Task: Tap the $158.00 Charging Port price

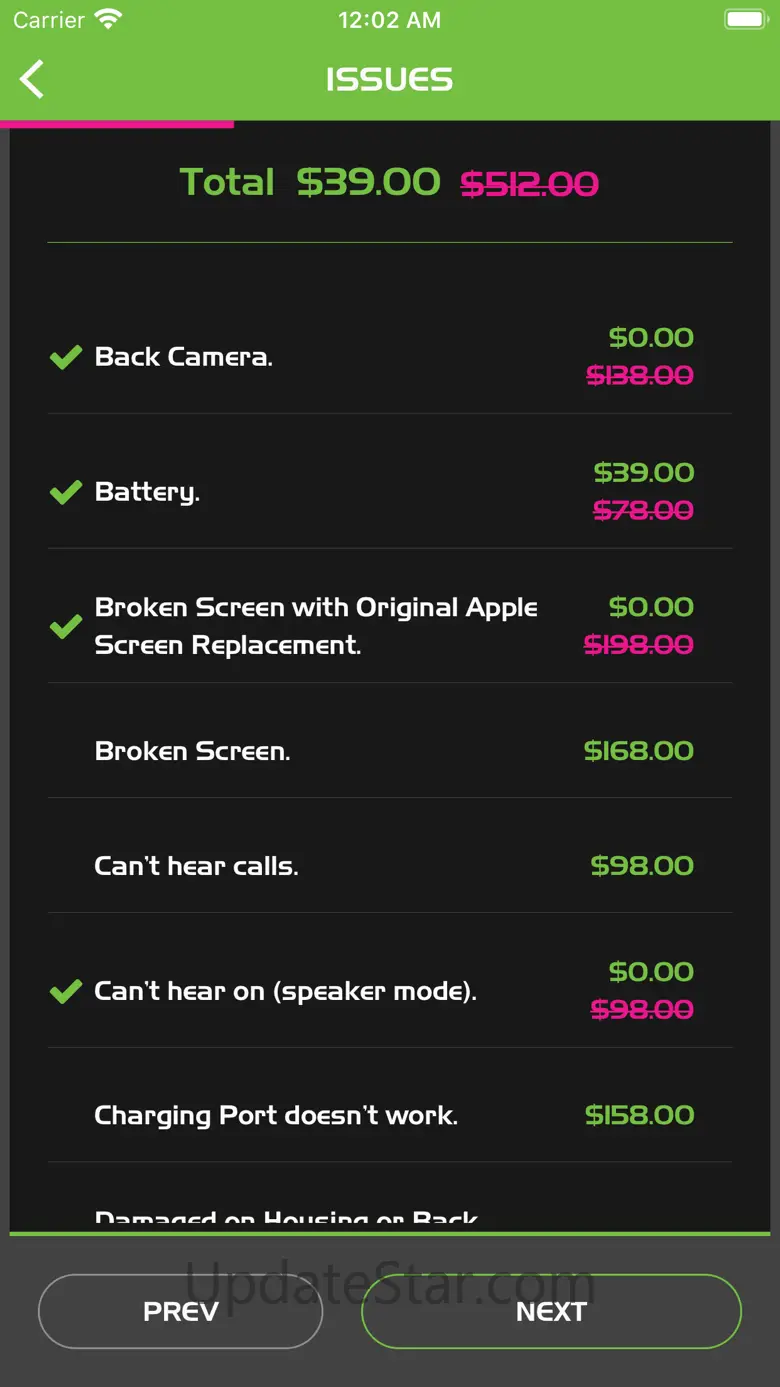Action: coord(639,1116)
